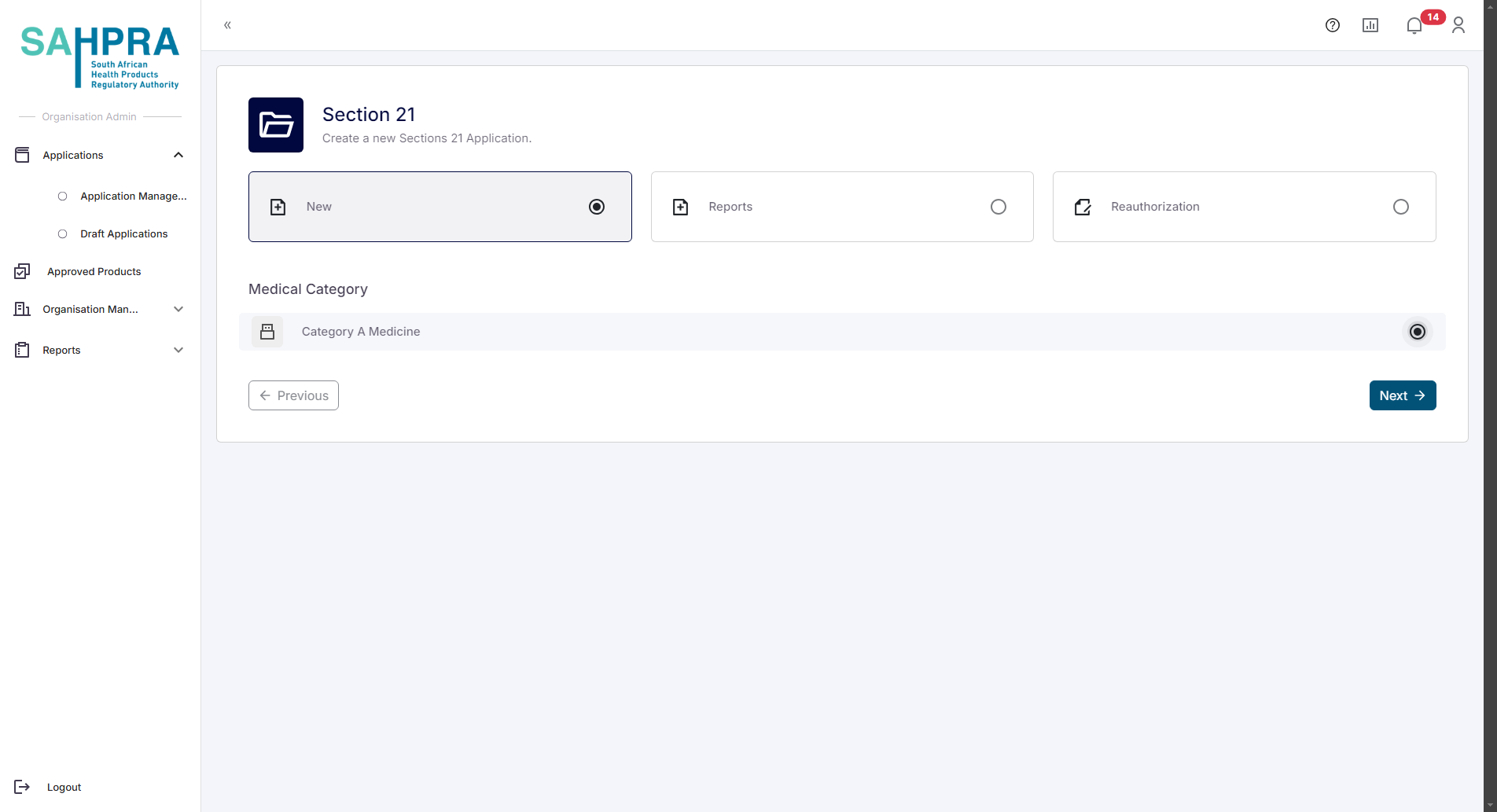Open the user profile icon
The width and height of the screenshot is (1497, 812).
click(x=1458, y=25)
